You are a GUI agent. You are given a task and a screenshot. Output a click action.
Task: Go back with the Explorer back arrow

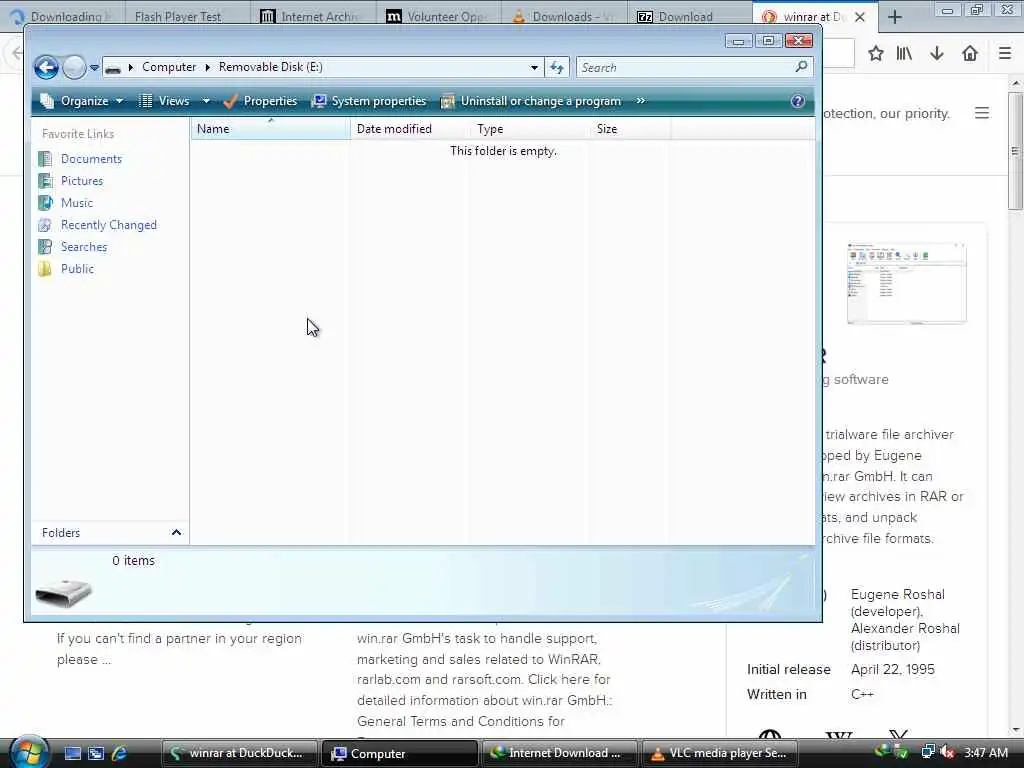(46, 67)
